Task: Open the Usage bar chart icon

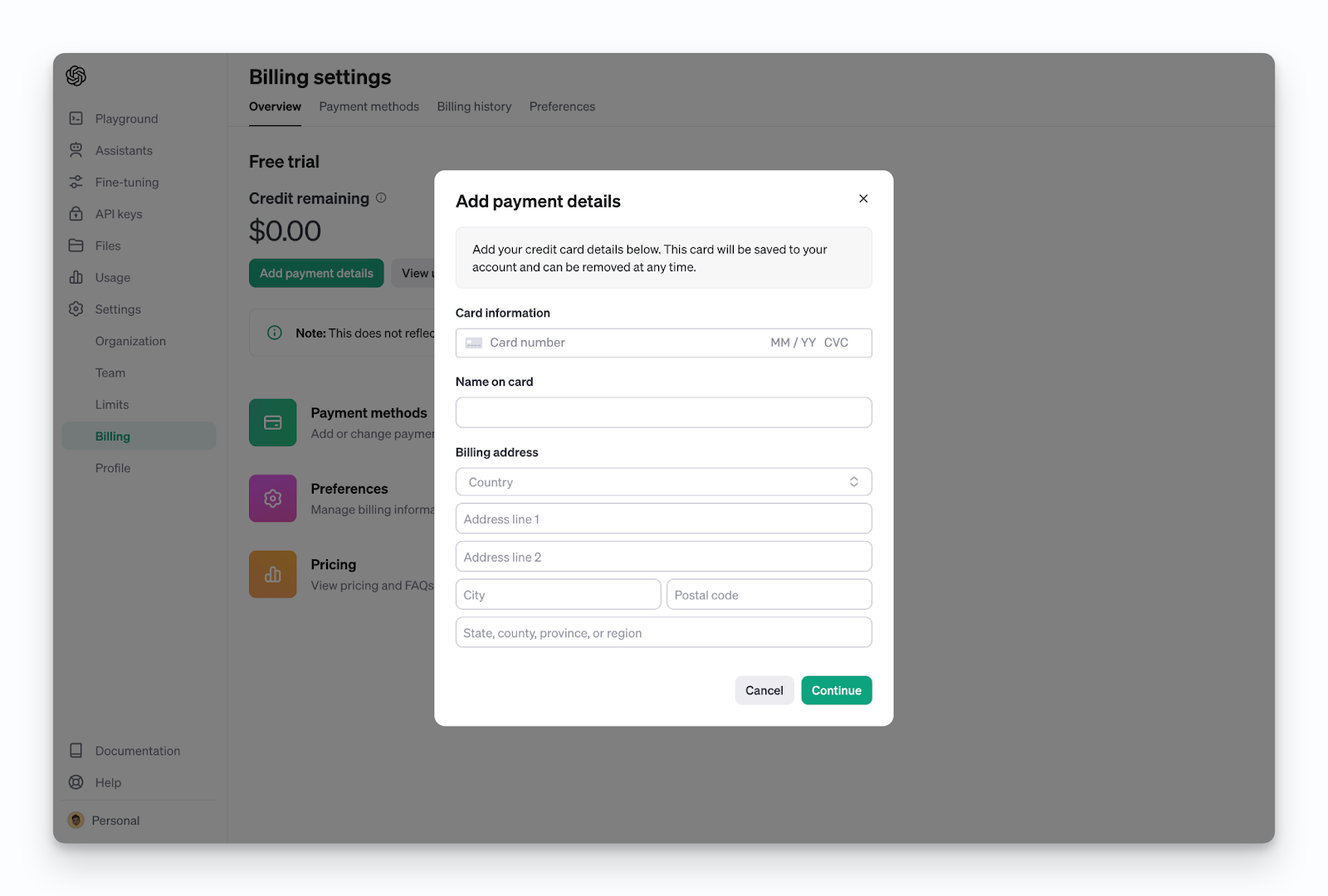Action: (76, 277)
